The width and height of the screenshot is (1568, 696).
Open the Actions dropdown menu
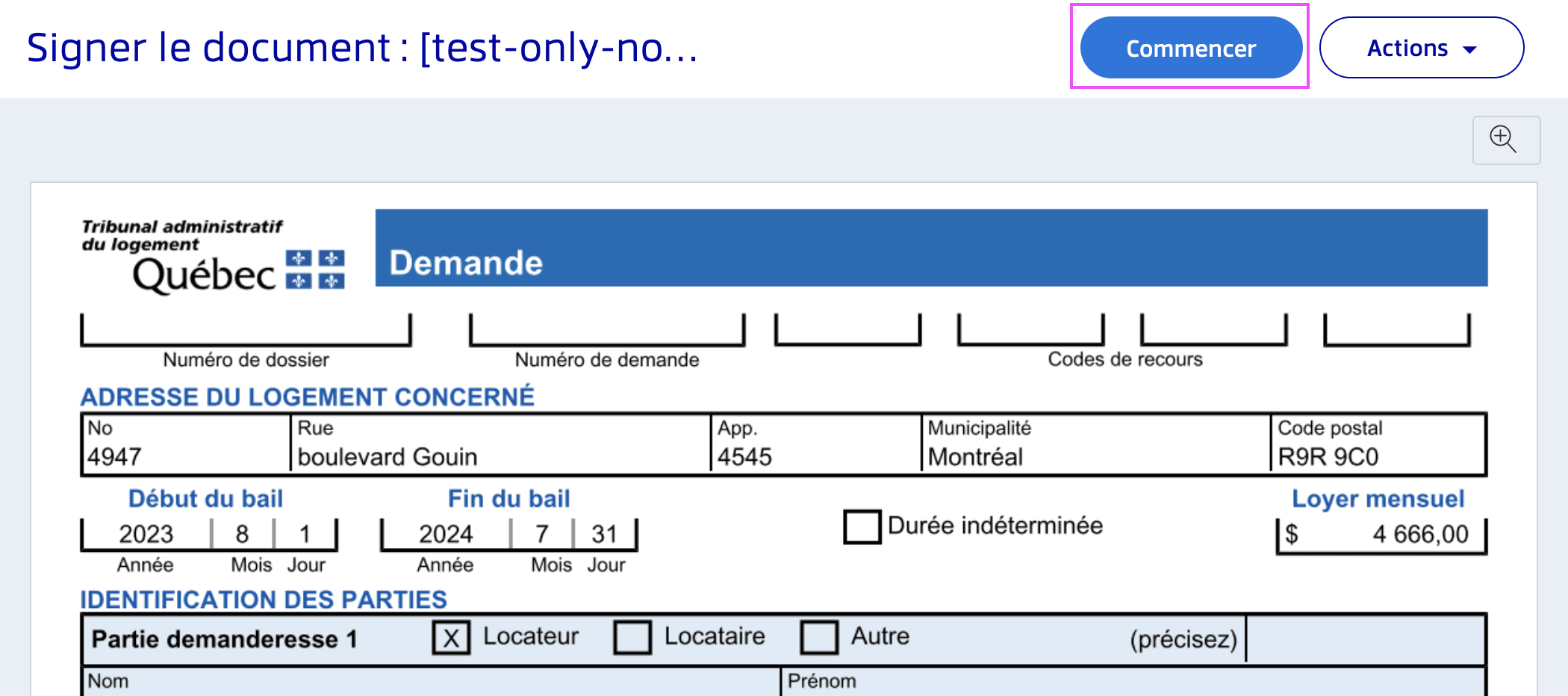[x=1421, y=49]
